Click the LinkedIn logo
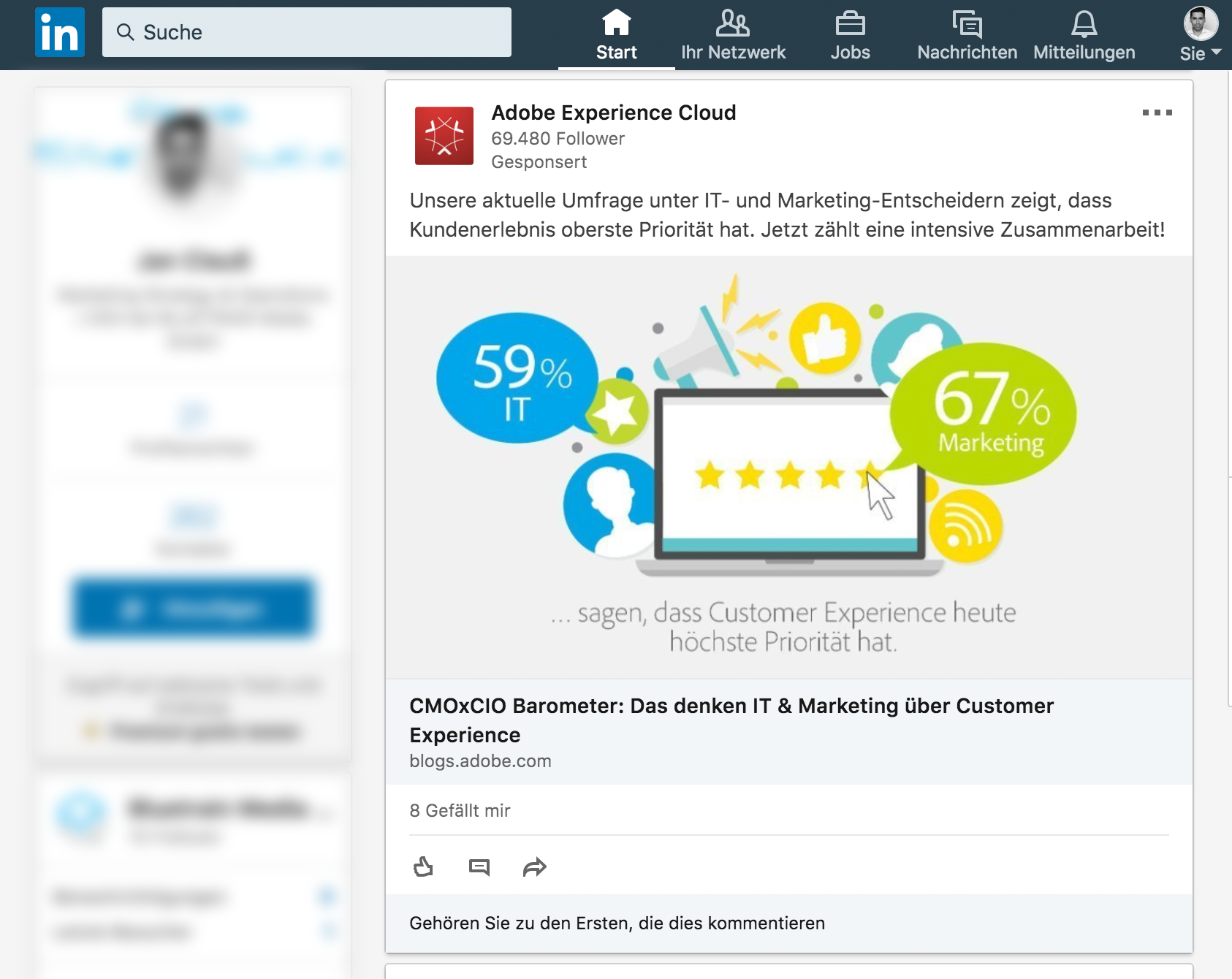Image resolution: width=1232 pixels, height=979 pixels. point(60,32)
